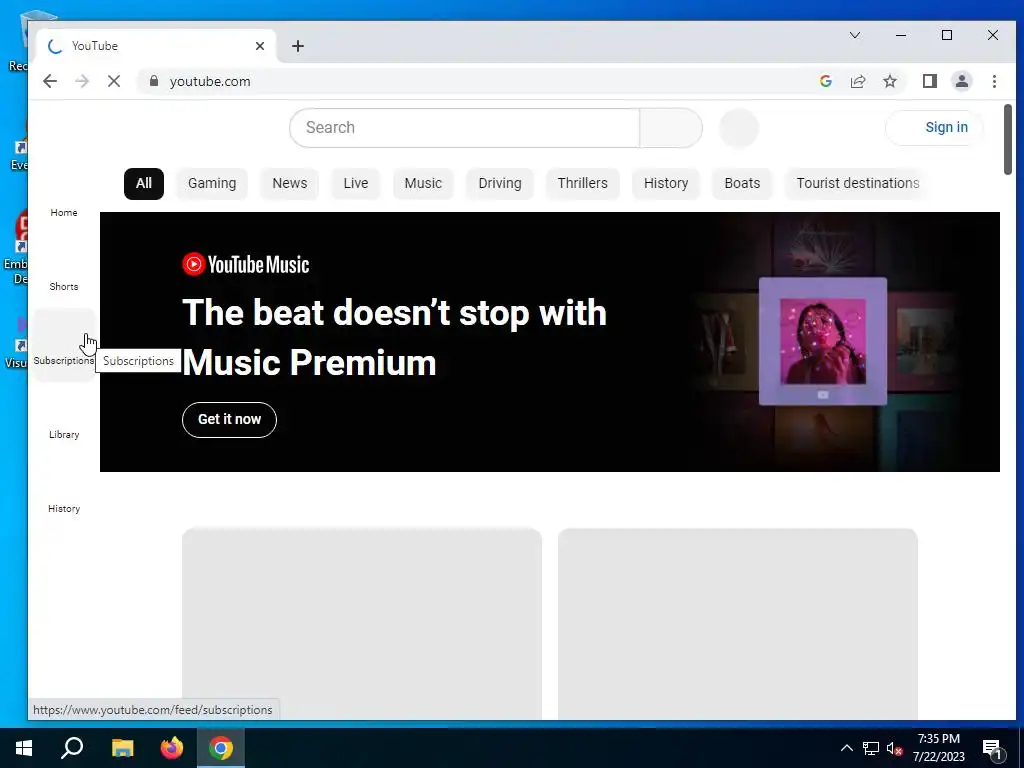Share this page via share icon

tap(857, 81)
